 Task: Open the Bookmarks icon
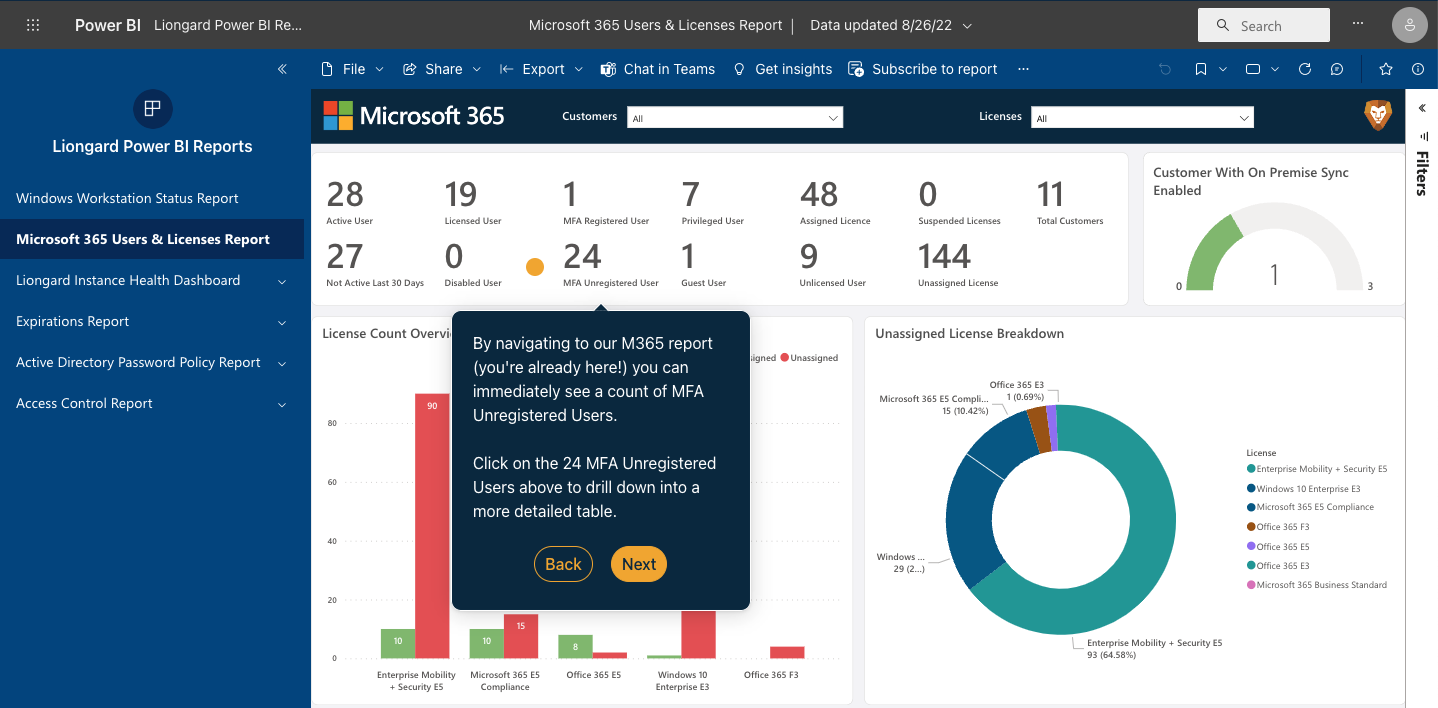coord(1200,69)
